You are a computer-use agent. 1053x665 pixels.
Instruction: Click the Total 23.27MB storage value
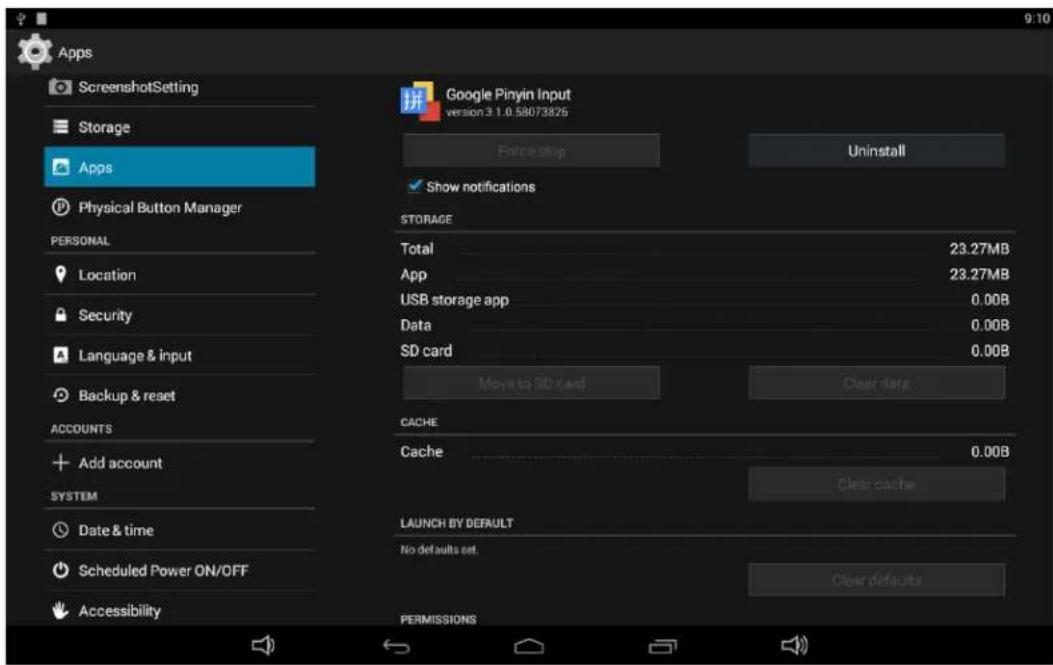[979, 249]
